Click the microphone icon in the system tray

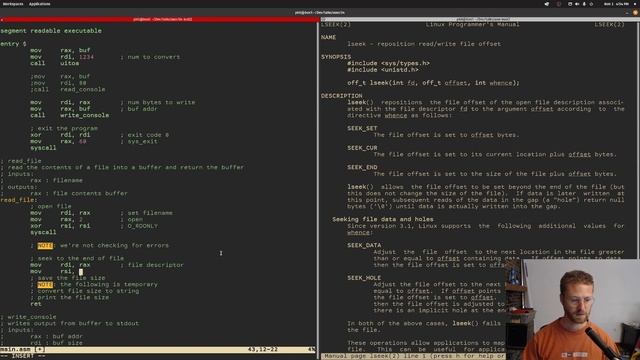click(x=584, y=4)
